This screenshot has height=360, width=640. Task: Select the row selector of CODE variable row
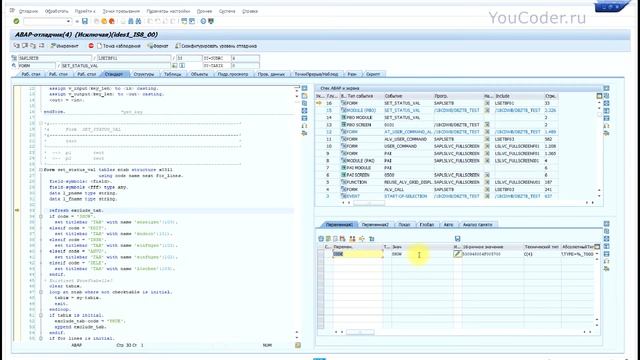[321, 254]
